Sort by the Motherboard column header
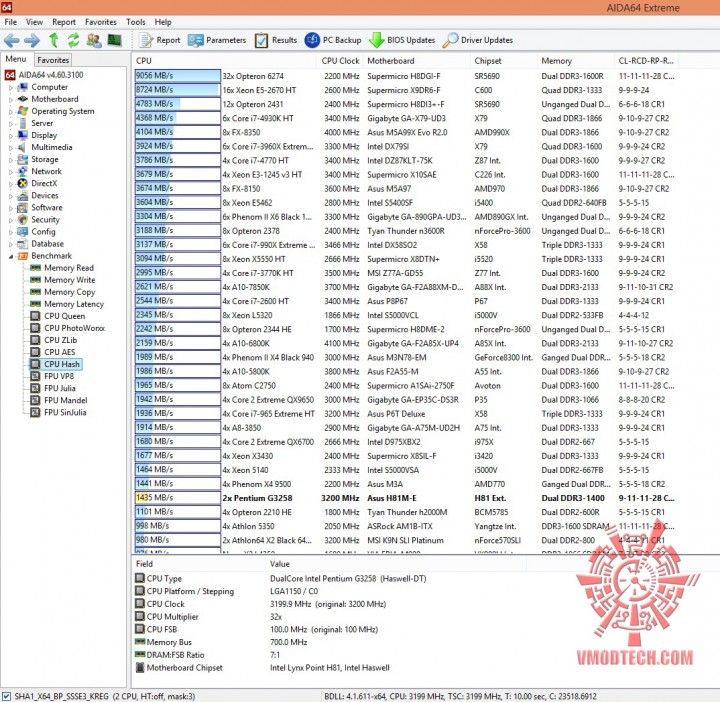The width and height of the screenshot is (720, 702). (x=416, y=61)
